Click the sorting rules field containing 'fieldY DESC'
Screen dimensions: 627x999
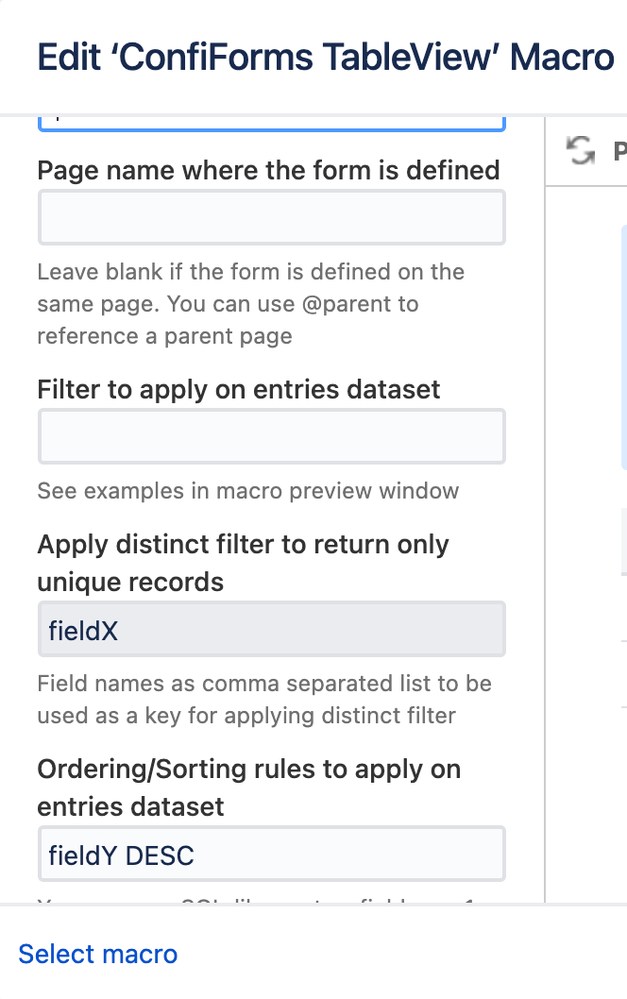[x=271, y=854]
